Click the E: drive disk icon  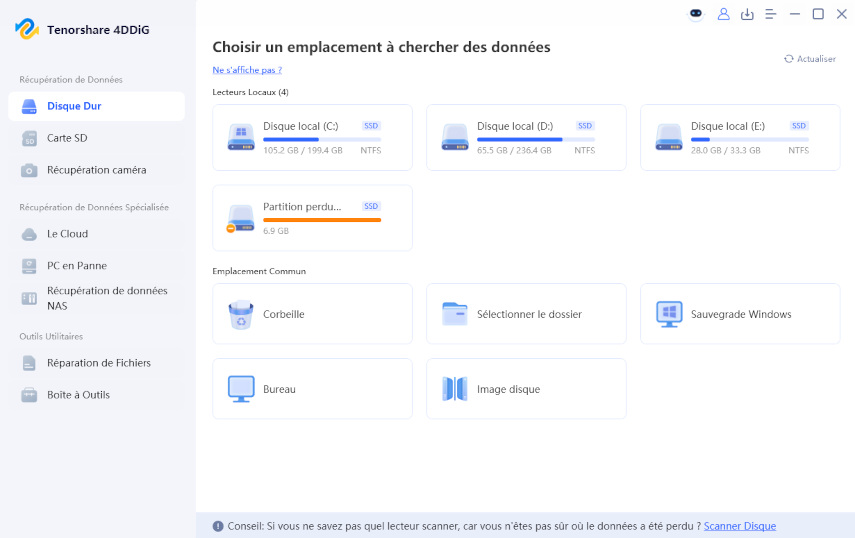[x=669, y=137]
